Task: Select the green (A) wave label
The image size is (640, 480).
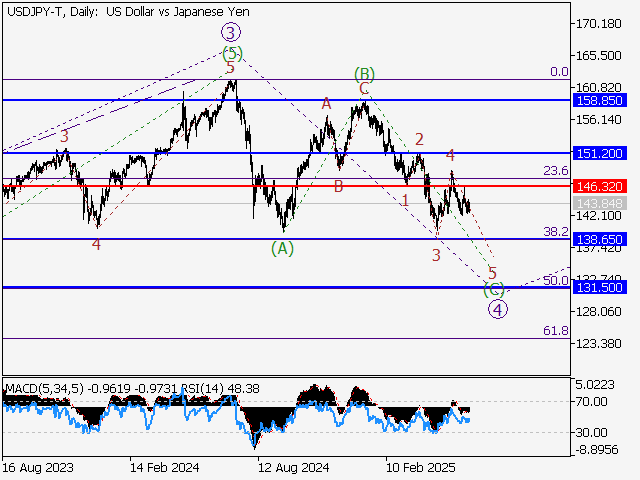Action: (x=283, y=249)
